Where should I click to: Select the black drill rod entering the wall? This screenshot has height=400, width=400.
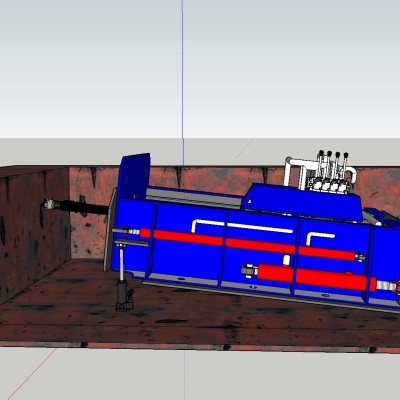[x=76, y=206]
